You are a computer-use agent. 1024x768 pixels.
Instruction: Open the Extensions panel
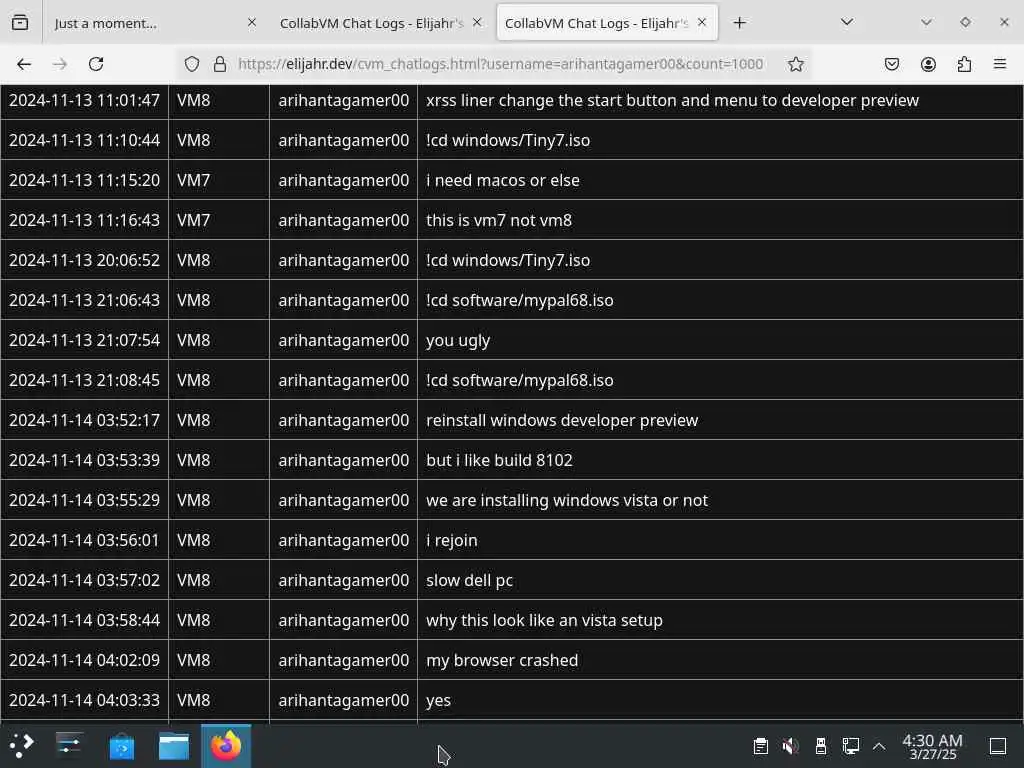point(964,64)
